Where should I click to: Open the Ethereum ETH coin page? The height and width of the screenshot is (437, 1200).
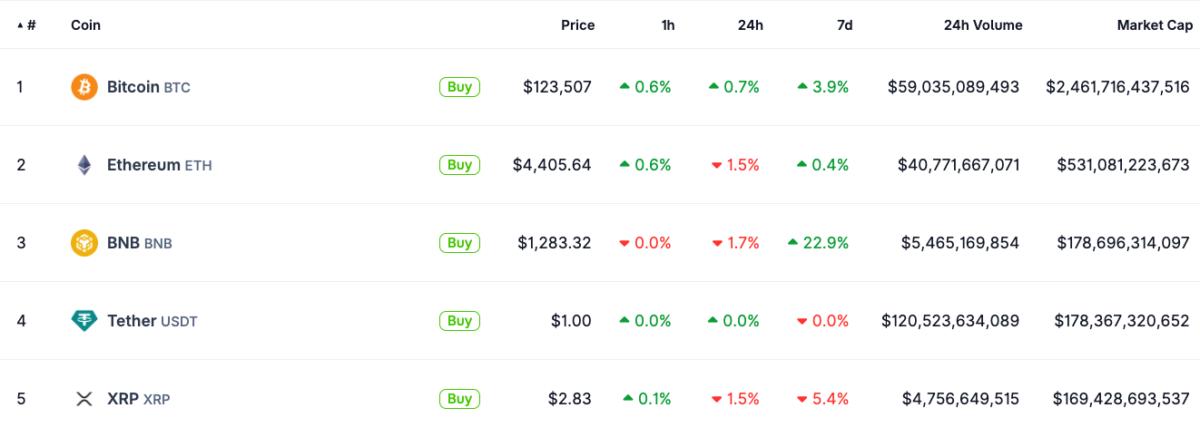pos(159,165)
